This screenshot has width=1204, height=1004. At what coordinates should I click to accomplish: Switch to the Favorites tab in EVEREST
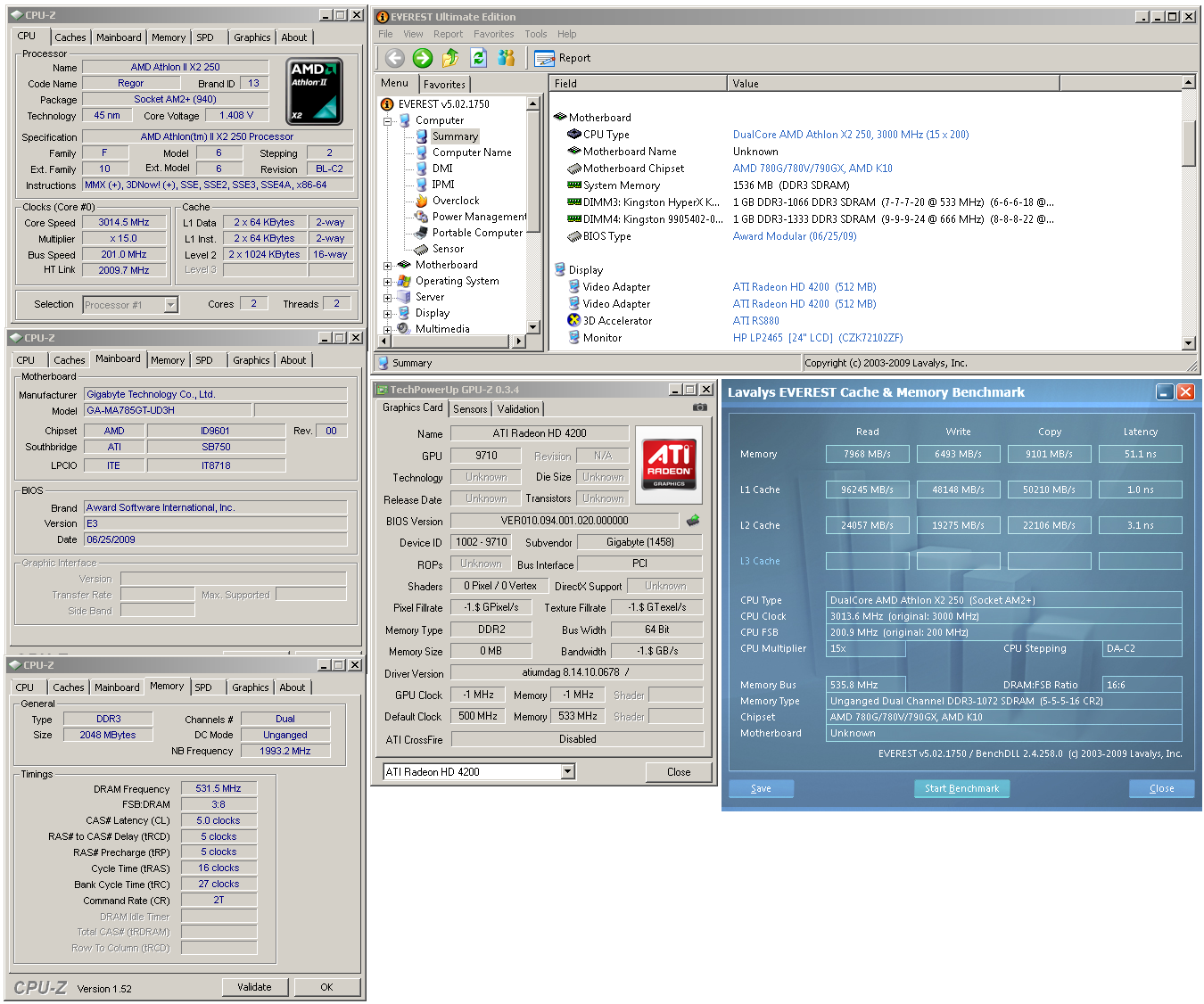tap(444, 85)
